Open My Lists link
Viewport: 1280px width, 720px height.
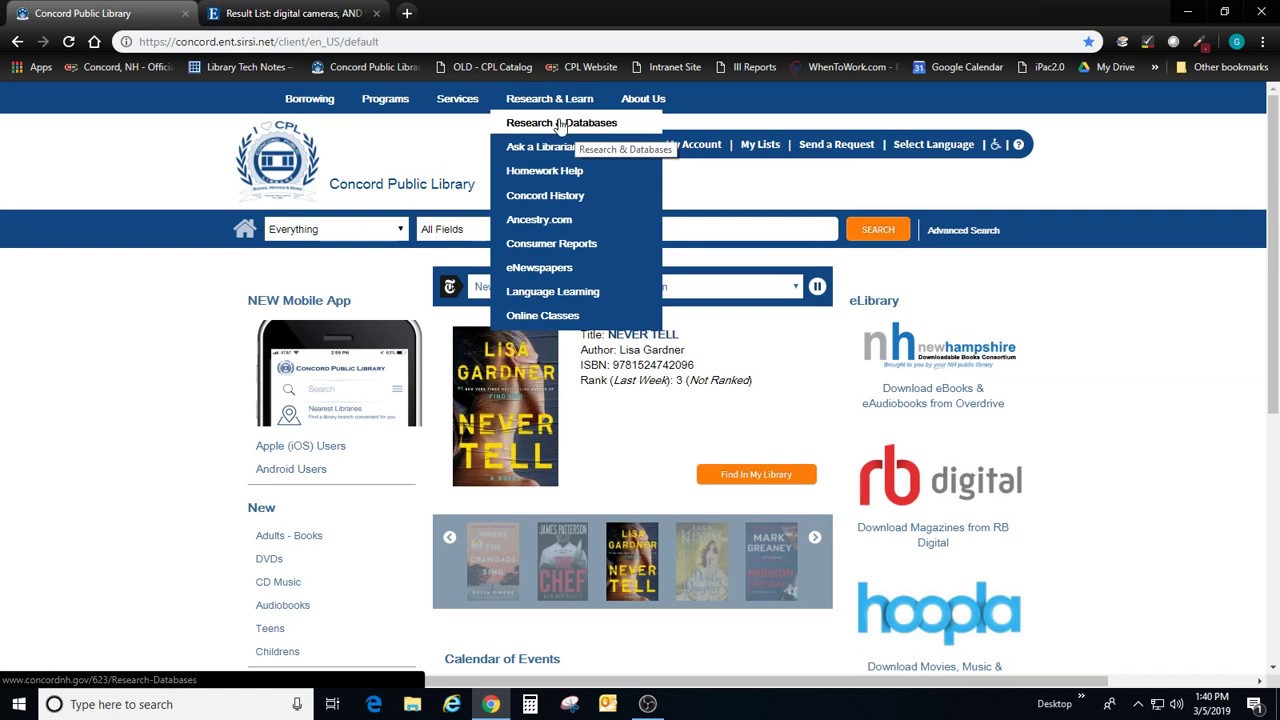click(x=760, y=144)
